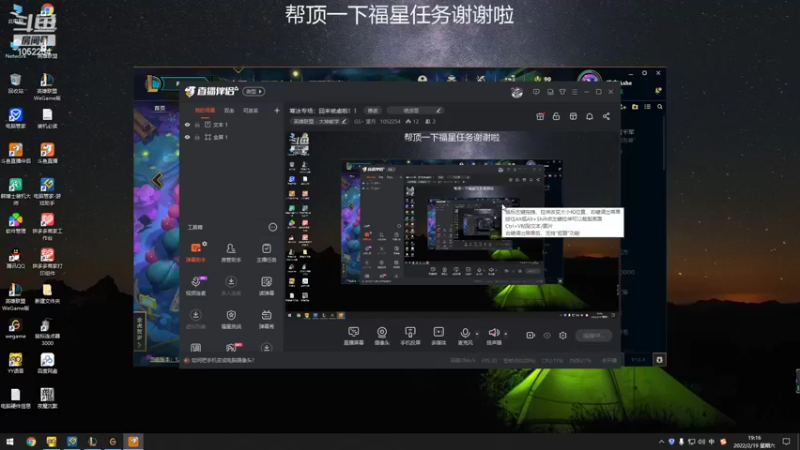
Task: Open the 弹幕秀 tool
Action: 266,319
